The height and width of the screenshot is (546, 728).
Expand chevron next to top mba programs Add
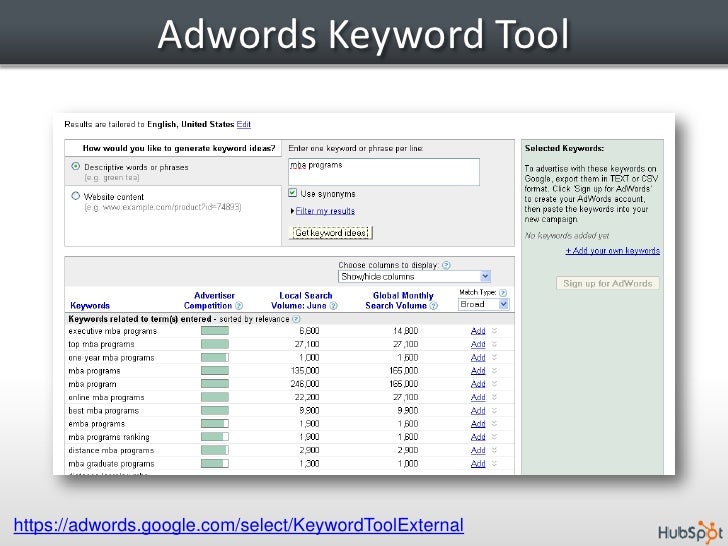pos(494,344)
